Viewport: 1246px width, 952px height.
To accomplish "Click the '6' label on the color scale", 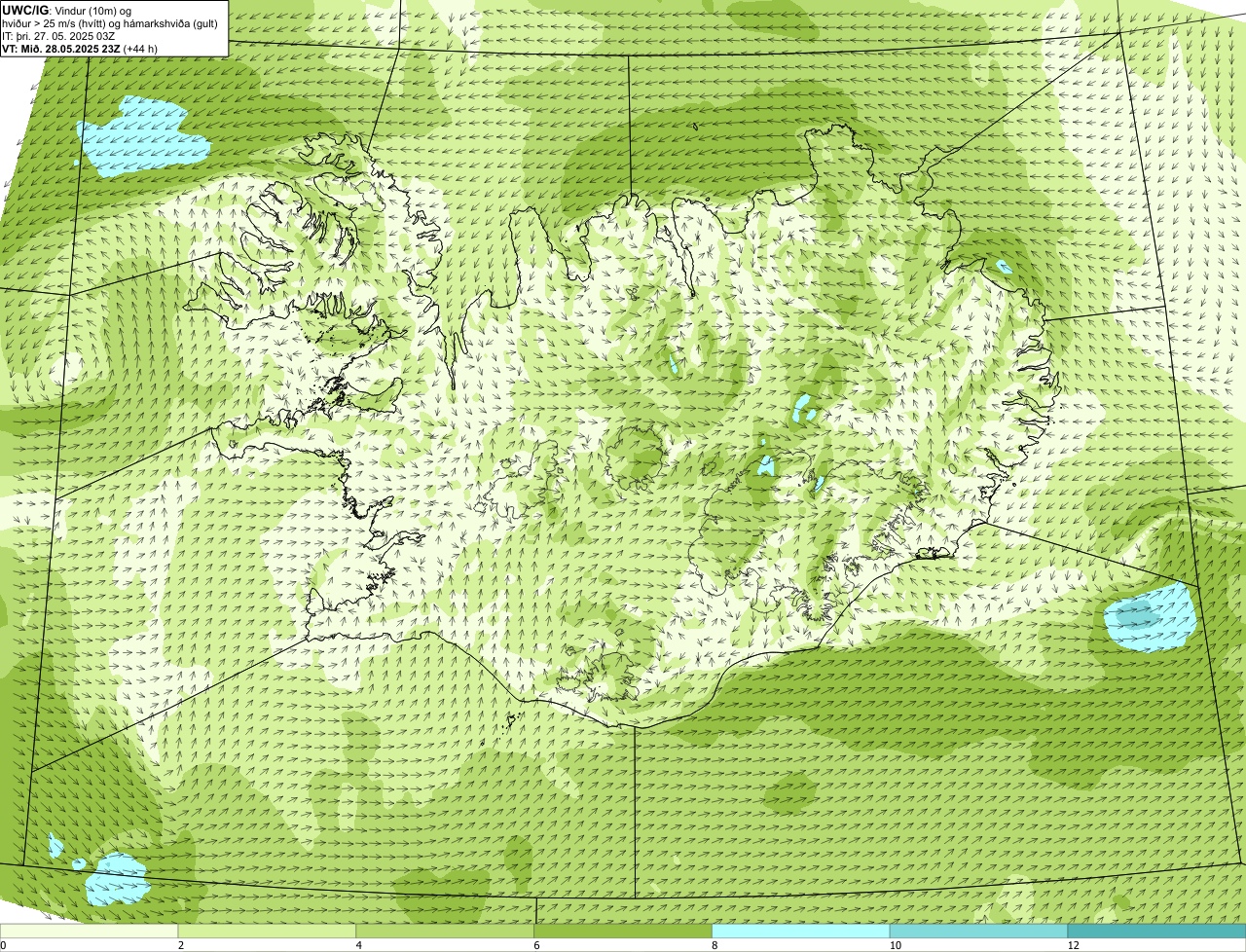I will [537, 945].
